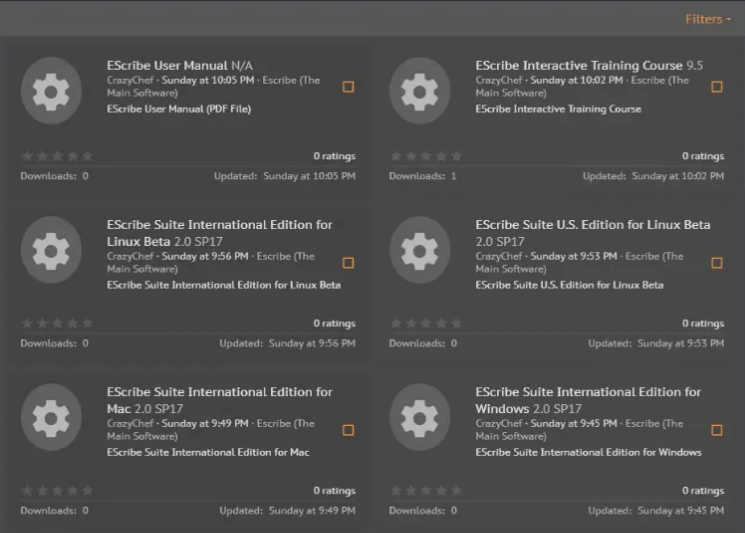
Task: Click gear icon for EScribe Interactive Training Course
Action: click(420, 91)
